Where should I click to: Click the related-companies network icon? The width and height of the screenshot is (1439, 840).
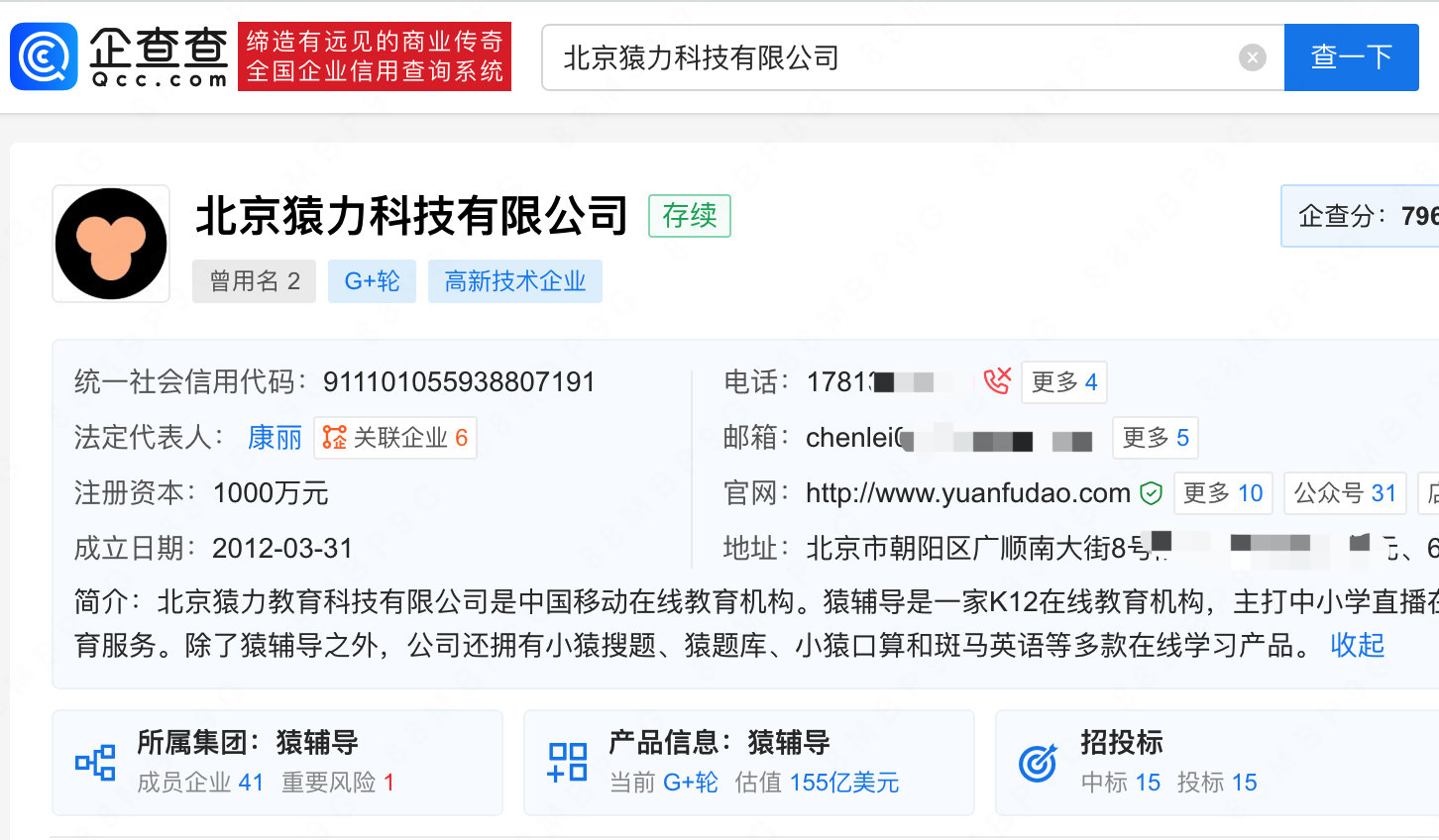(335, 438)
